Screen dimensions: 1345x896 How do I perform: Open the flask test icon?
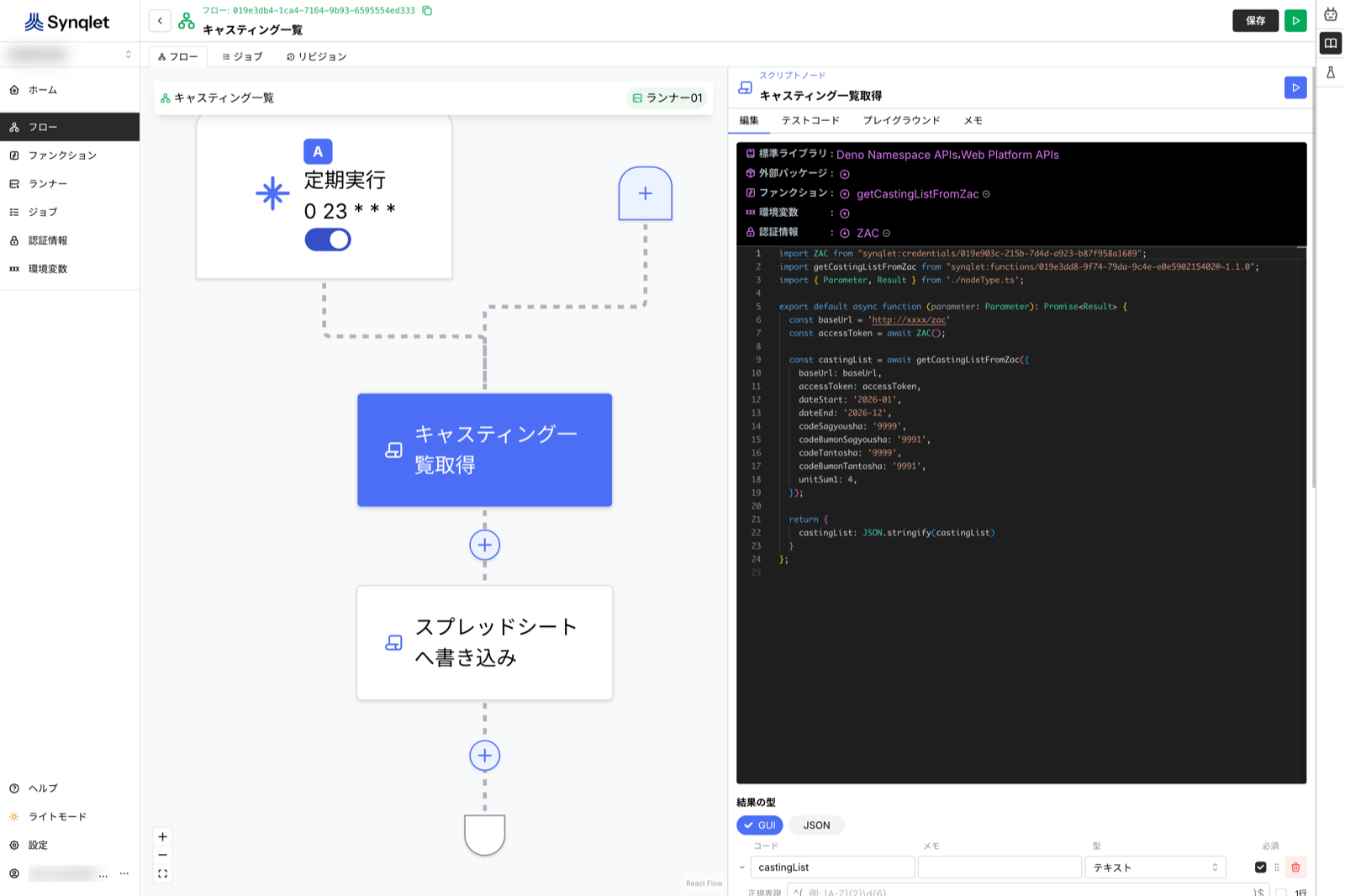[1331, 72]
